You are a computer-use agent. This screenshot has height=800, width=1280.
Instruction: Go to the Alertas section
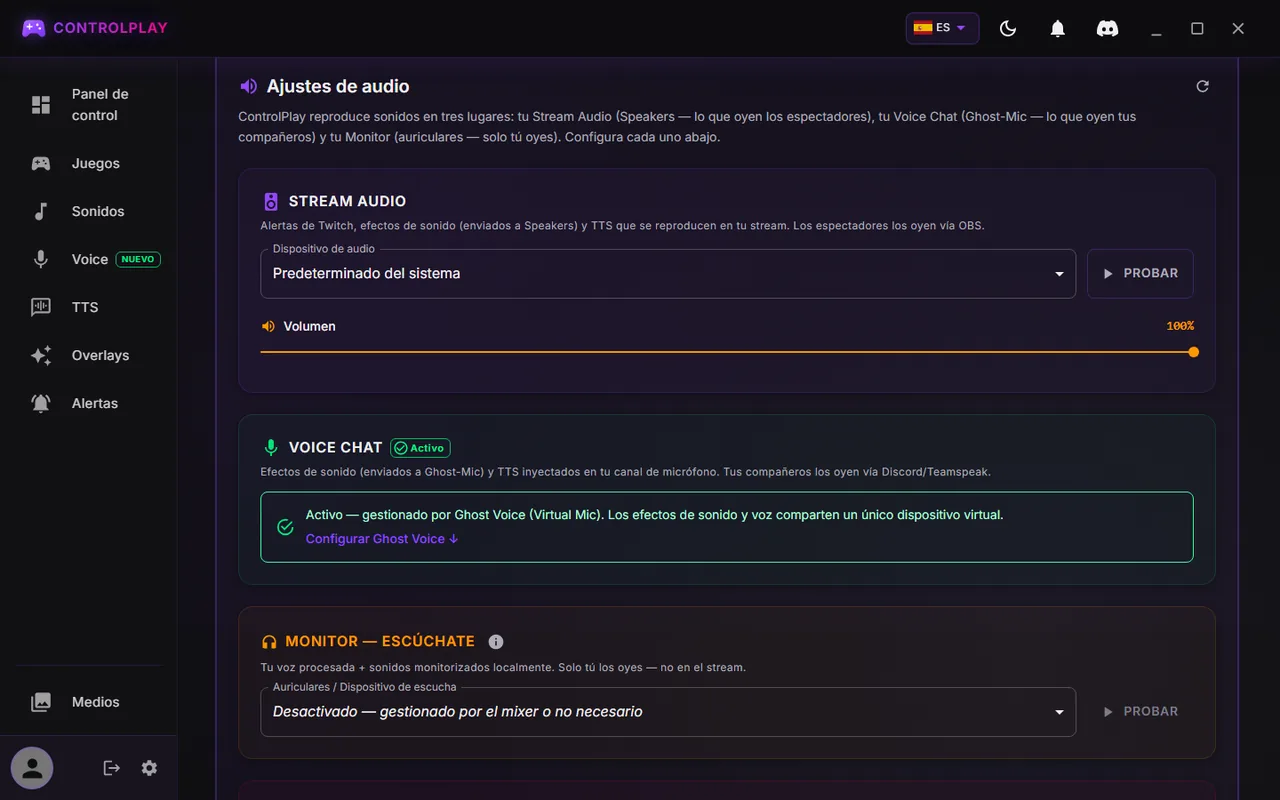[88, 403]
